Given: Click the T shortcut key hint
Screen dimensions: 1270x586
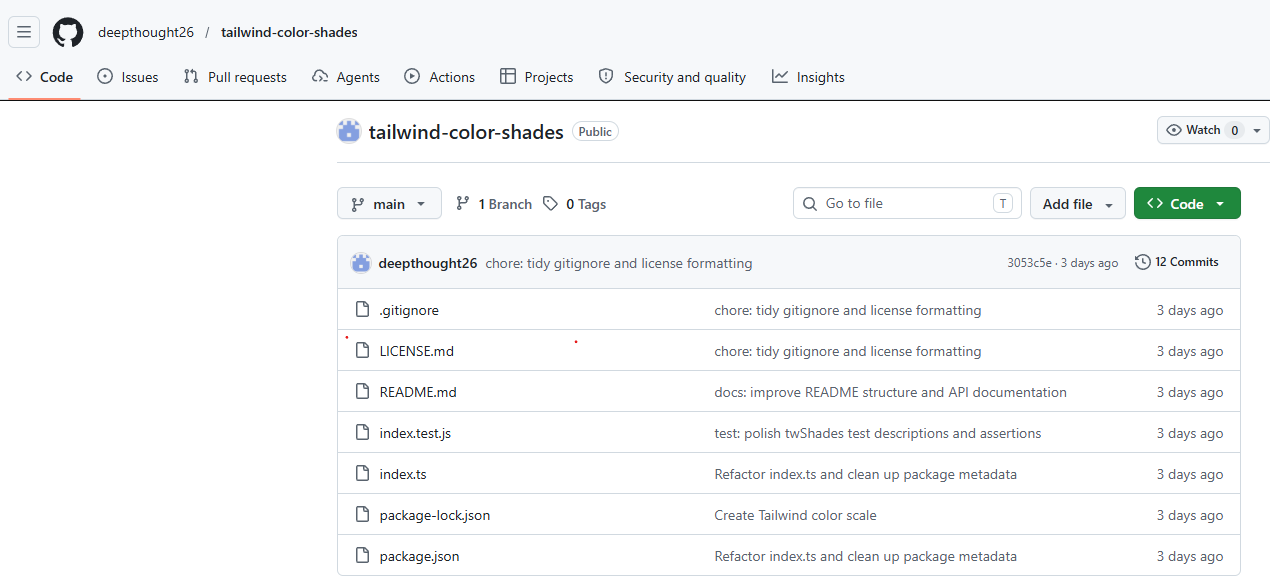Looking at the screenshot, I should [1003, 203].
